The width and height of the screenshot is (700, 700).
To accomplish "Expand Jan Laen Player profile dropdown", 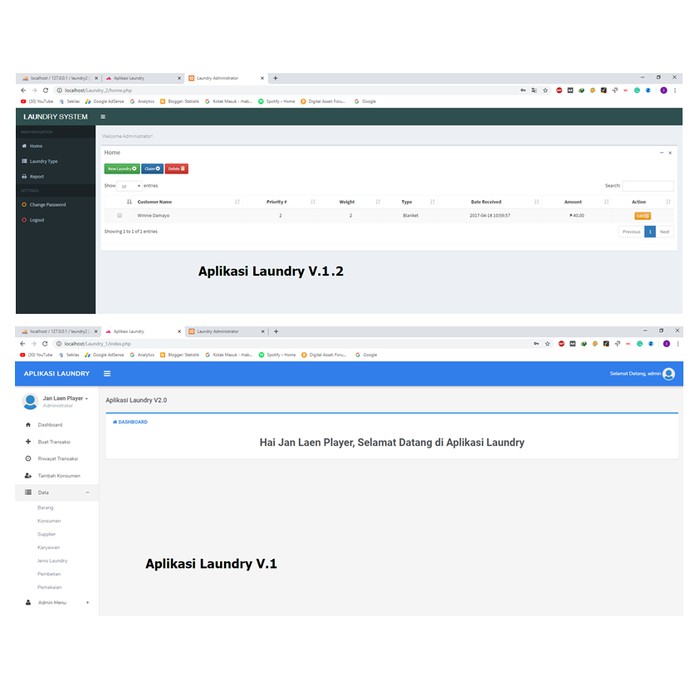I will click(86, 398).
